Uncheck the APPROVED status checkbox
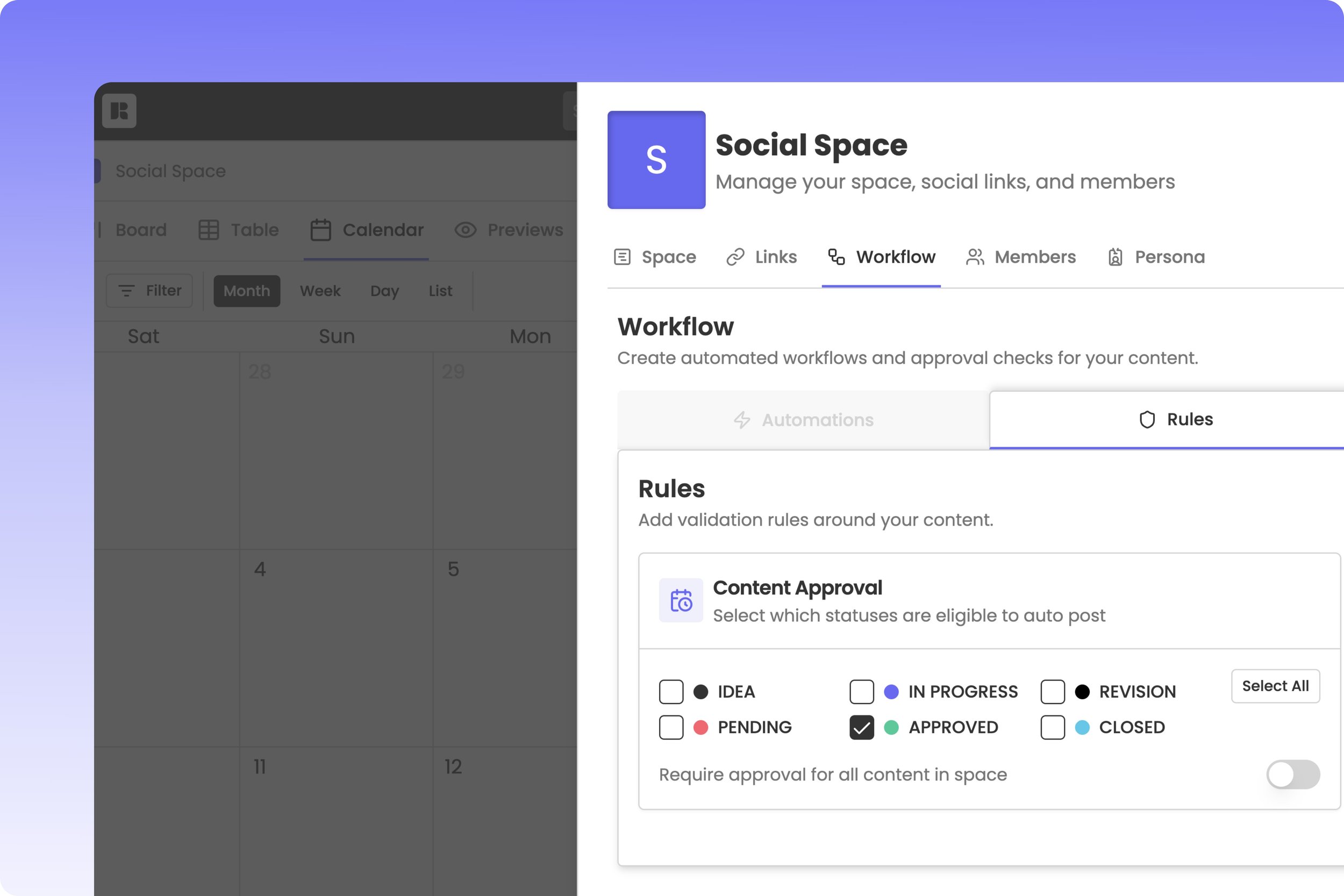1344x896 pixels. (861, 727)
